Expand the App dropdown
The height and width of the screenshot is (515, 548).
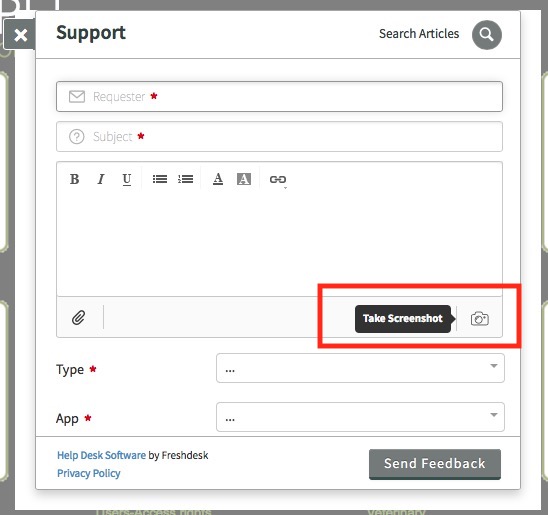coord(360,417)
